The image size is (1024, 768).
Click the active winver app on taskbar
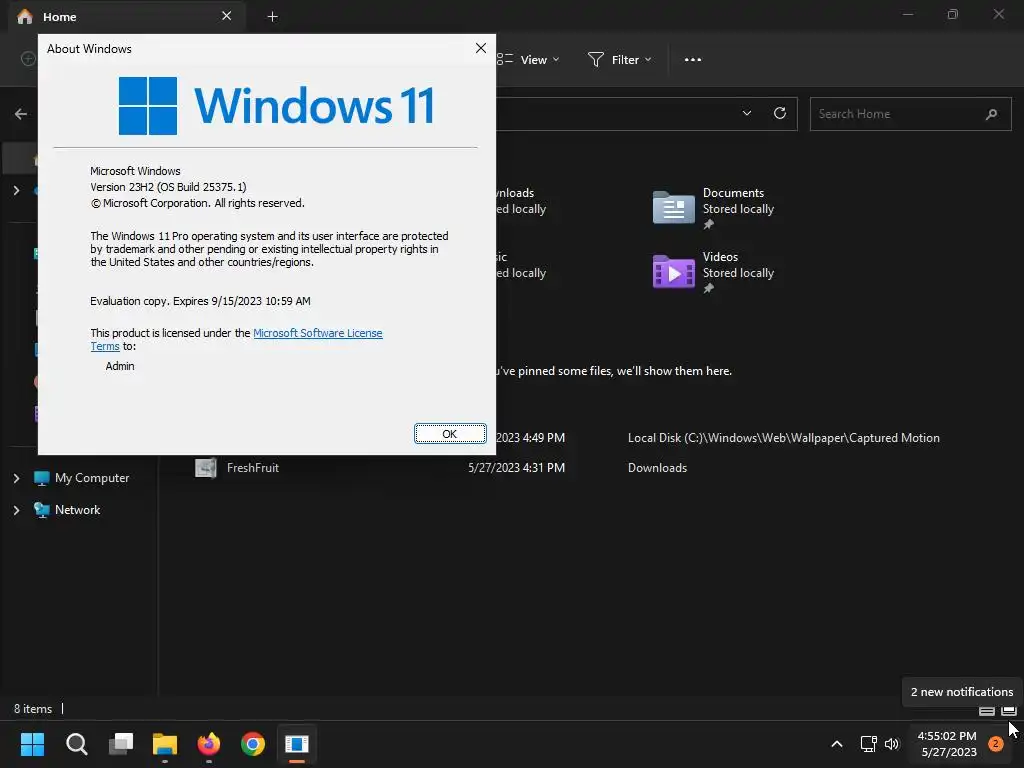tap(297, 744)
